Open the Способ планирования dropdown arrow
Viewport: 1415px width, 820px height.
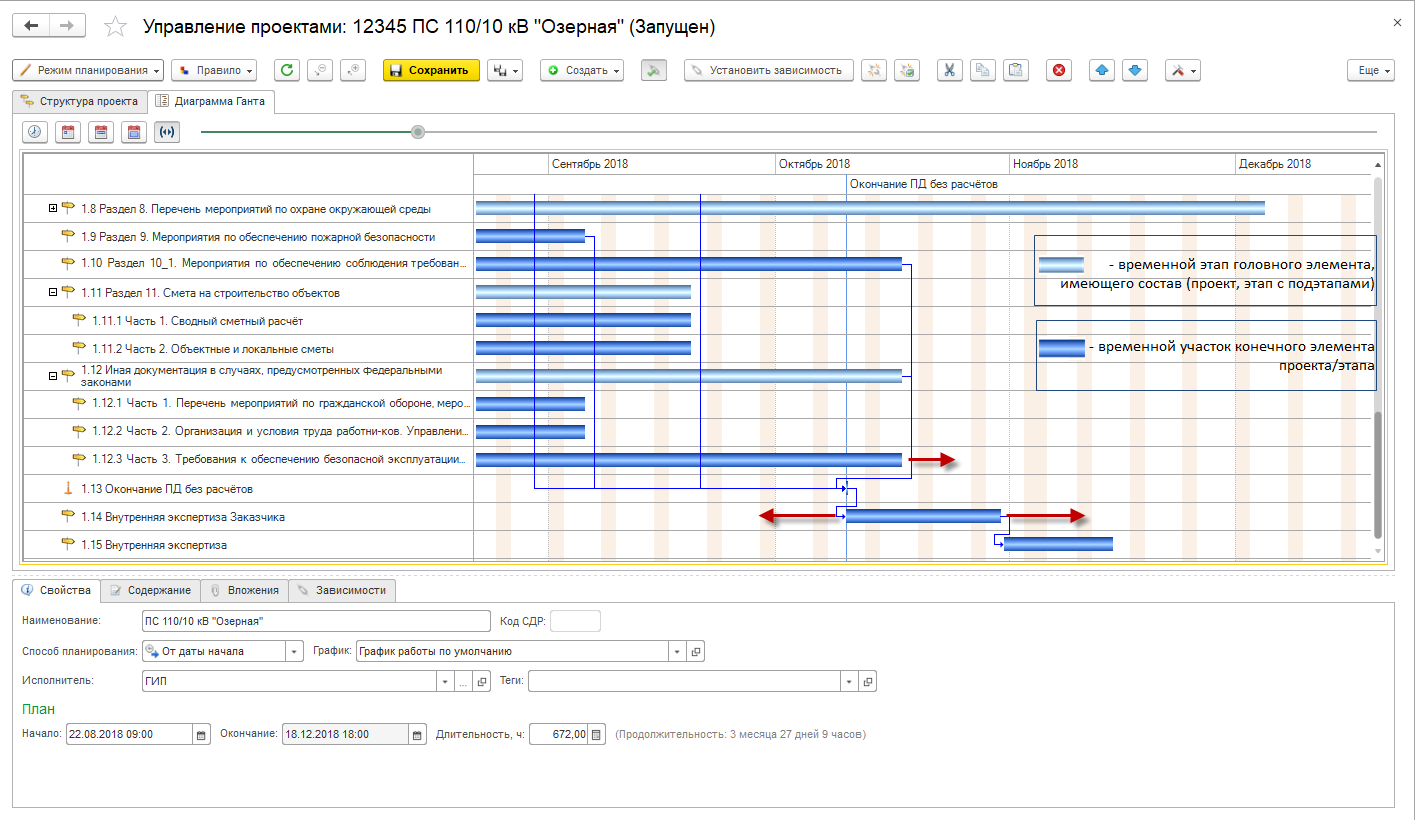pos(294,651)
